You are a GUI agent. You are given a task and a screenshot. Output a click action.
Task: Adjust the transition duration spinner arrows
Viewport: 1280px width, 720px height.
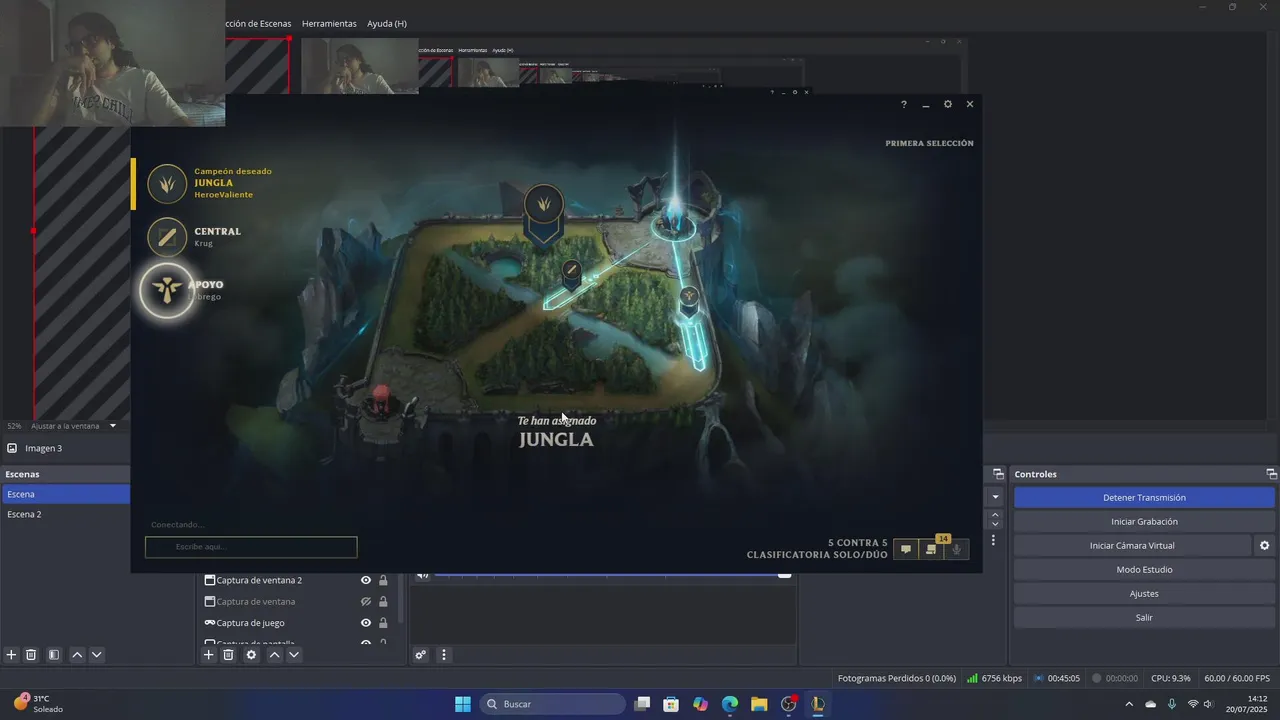click(994, 520)
